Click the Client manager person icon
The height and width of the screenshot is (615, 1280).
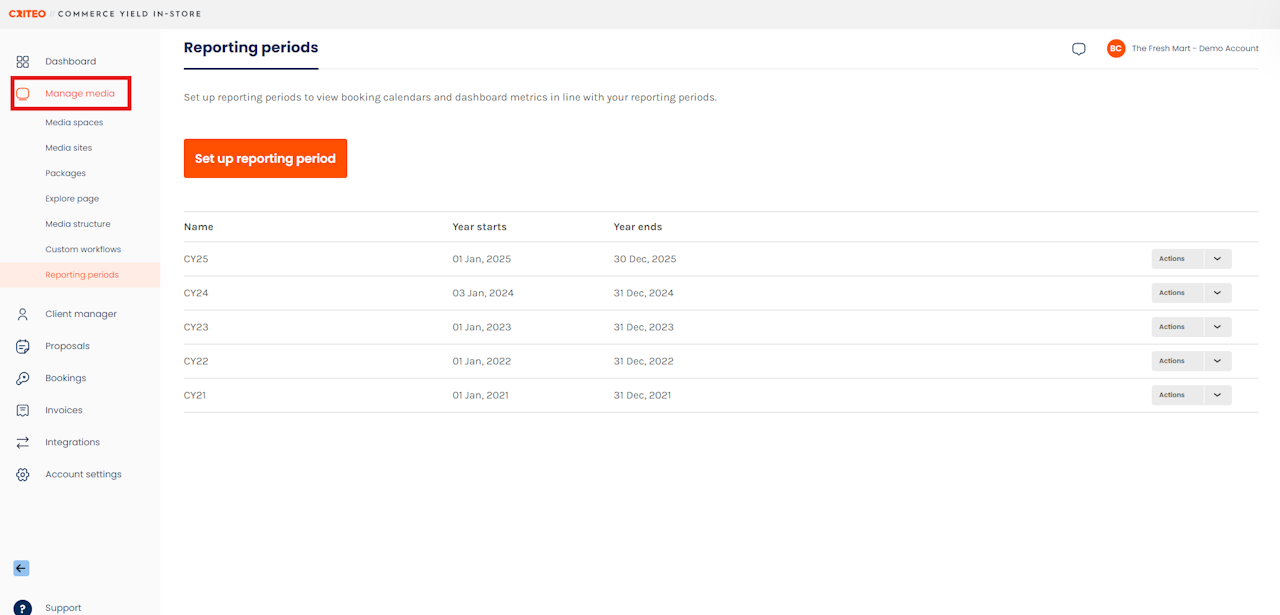[23, 314]
